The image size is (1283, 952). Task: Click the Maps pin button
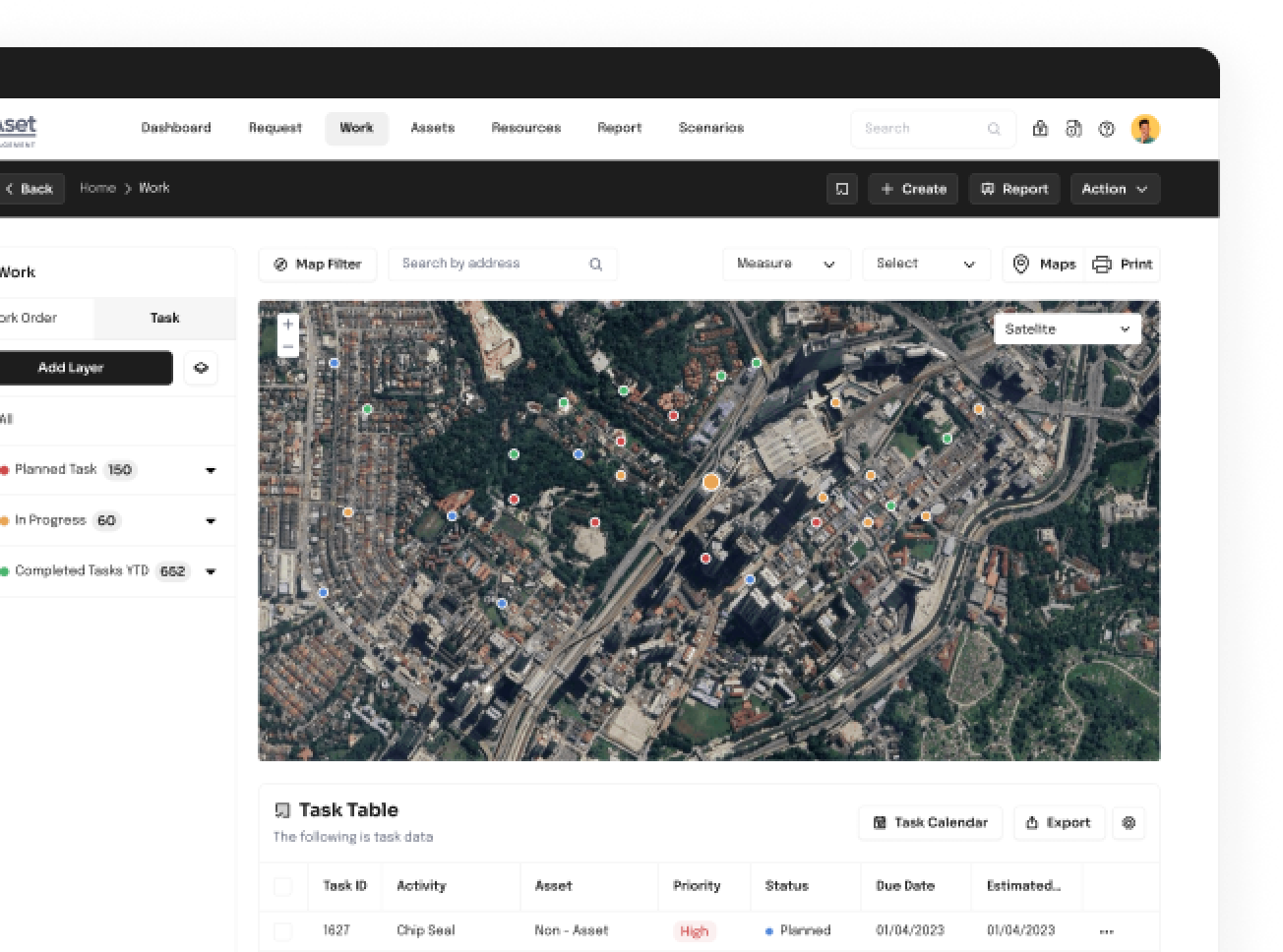pyautogui.click(x=1044, y=265)
